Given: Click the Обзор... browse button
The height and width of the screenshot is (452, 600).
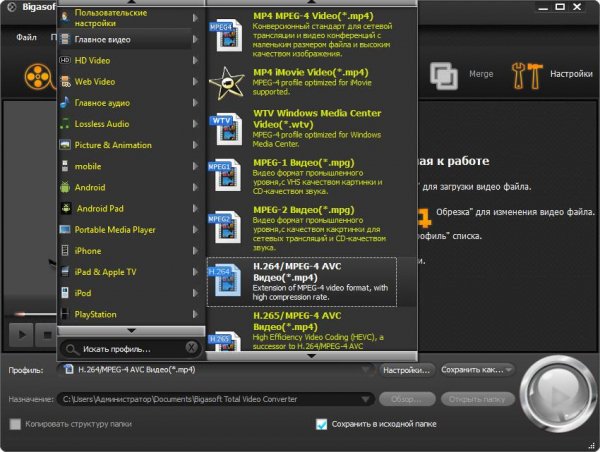Looking at the screenshot, I should pos(407,399).
